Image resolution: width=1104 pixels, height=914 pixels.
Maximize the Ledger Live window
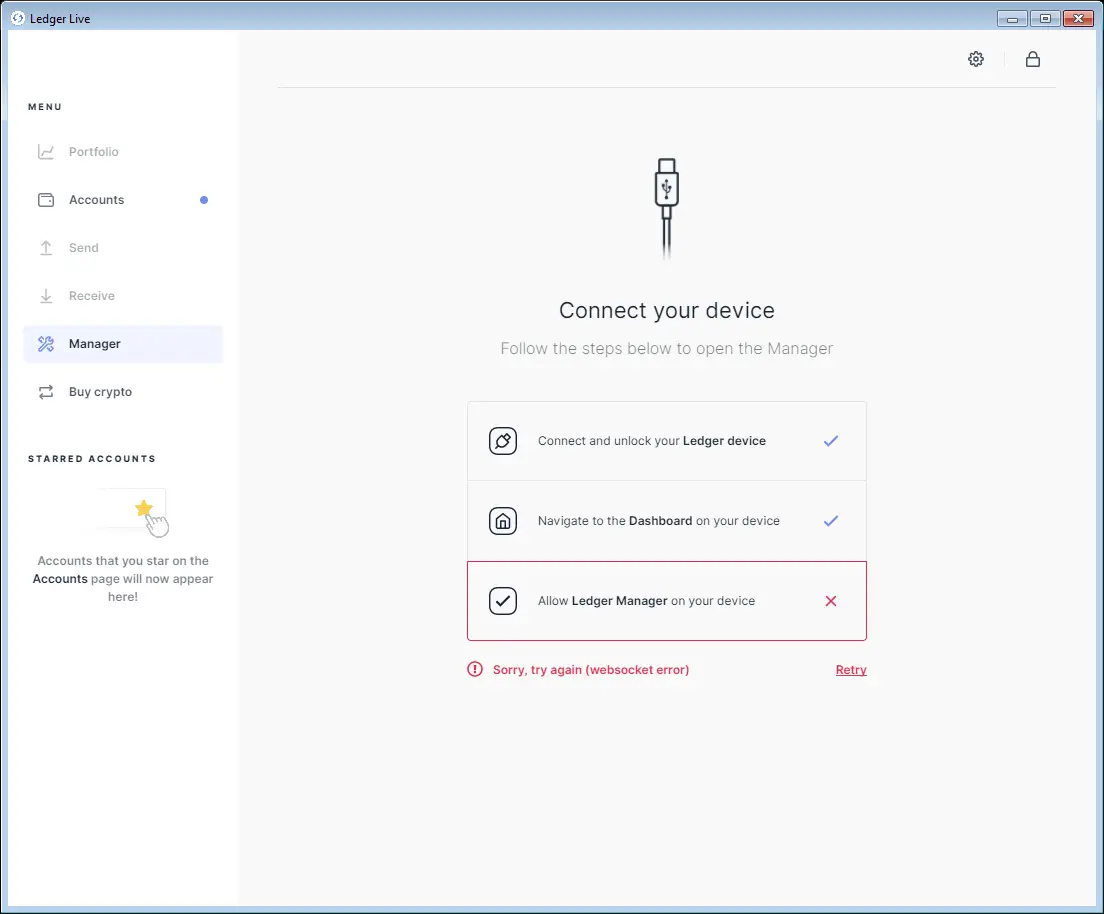pos(1045,19)
